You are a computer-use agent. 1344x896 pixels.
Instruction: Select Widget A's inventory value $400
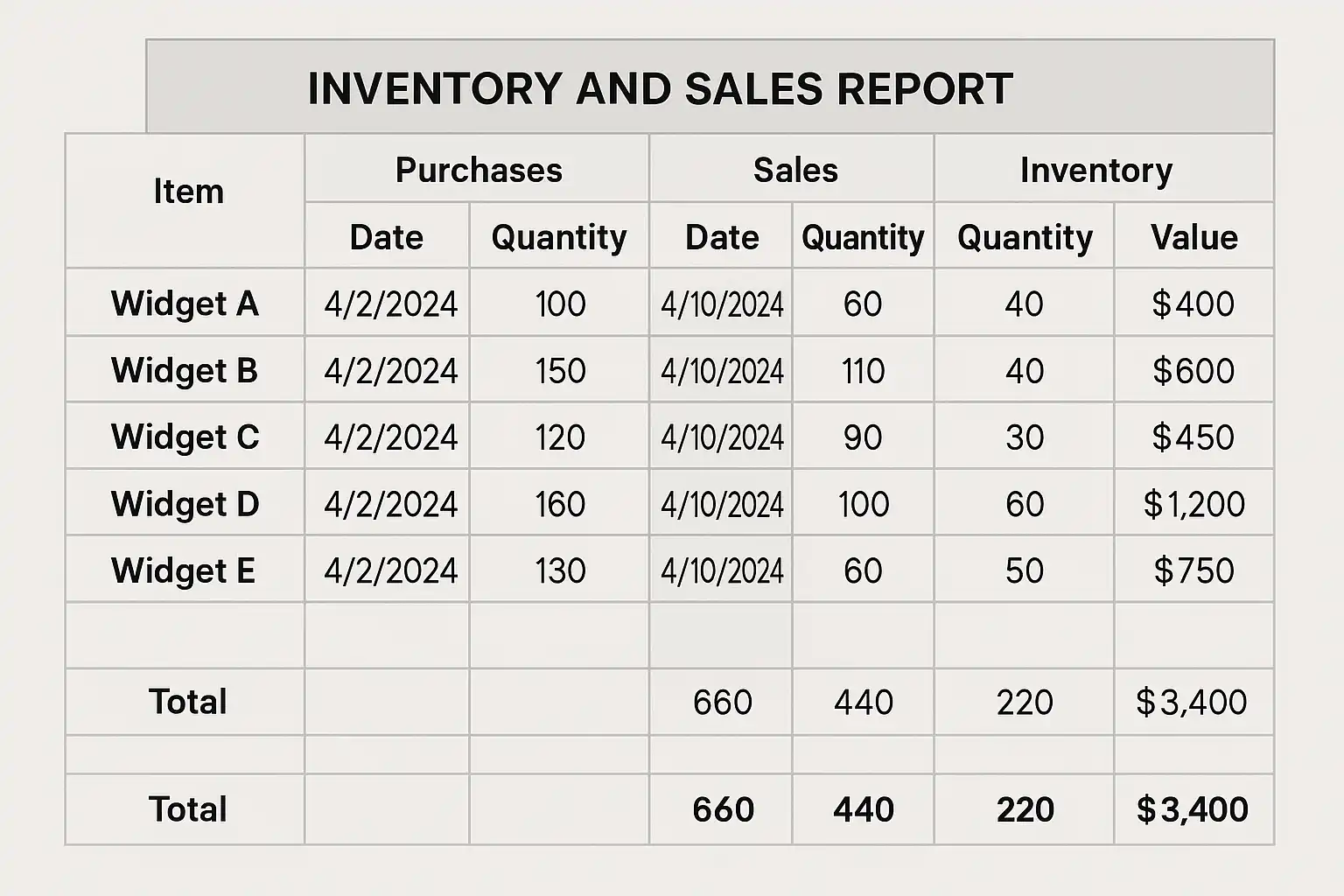point(1193,304)
